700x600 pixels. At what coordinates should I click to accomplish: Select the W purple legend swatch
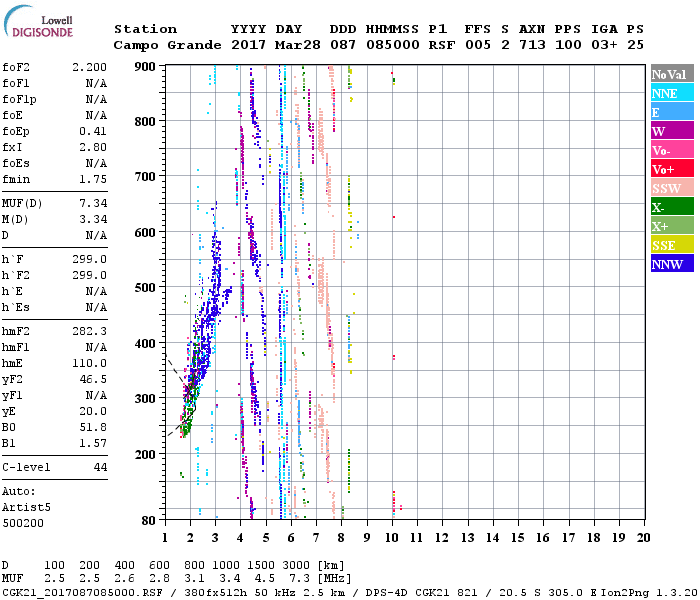coord(672,131)
